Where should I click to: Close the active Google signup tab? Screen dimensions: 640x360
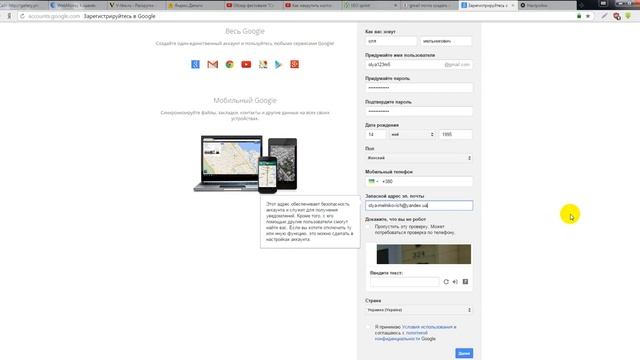coord(513,5)
